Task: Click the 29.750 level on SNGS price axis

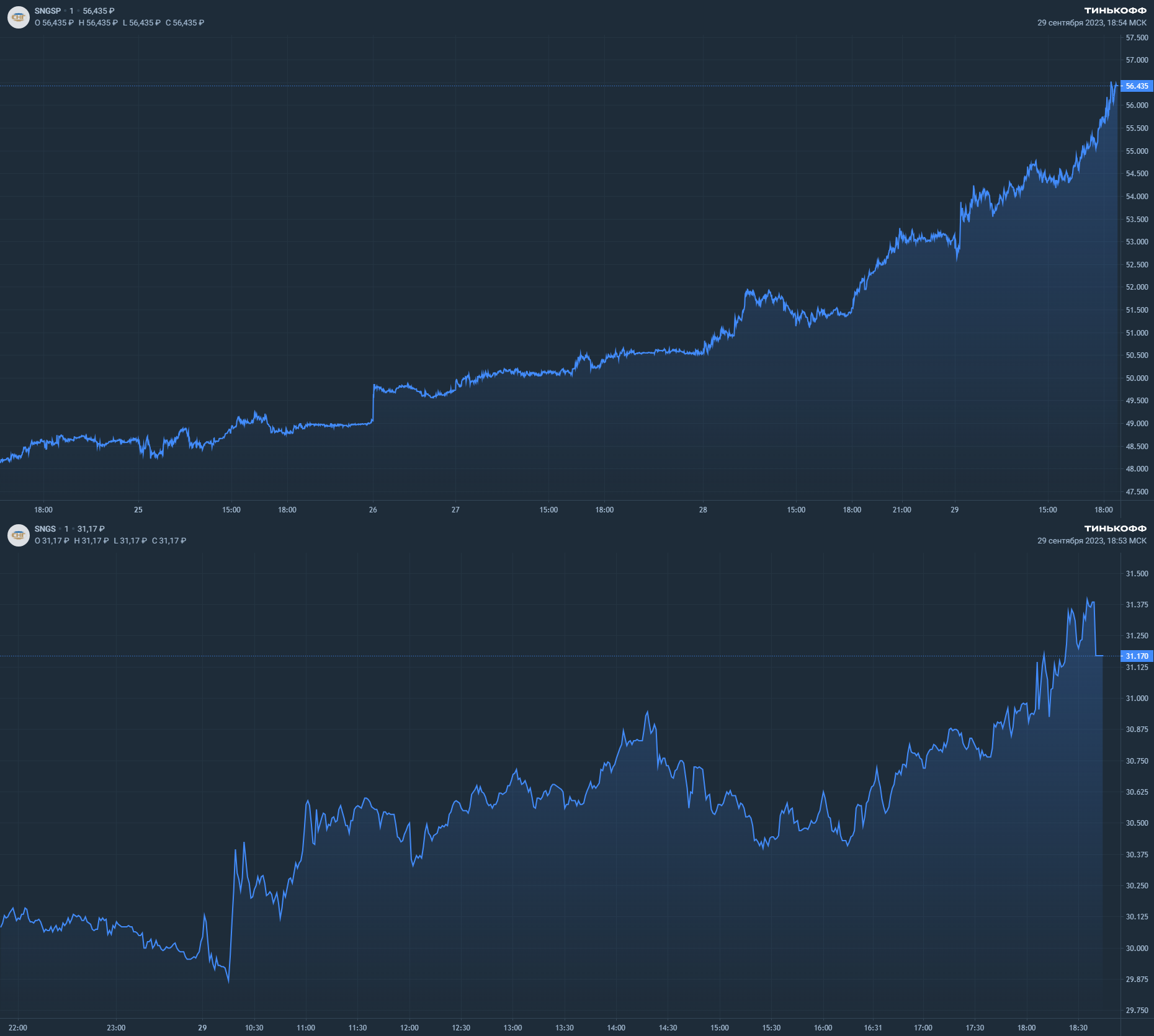Action: 1137,1011
